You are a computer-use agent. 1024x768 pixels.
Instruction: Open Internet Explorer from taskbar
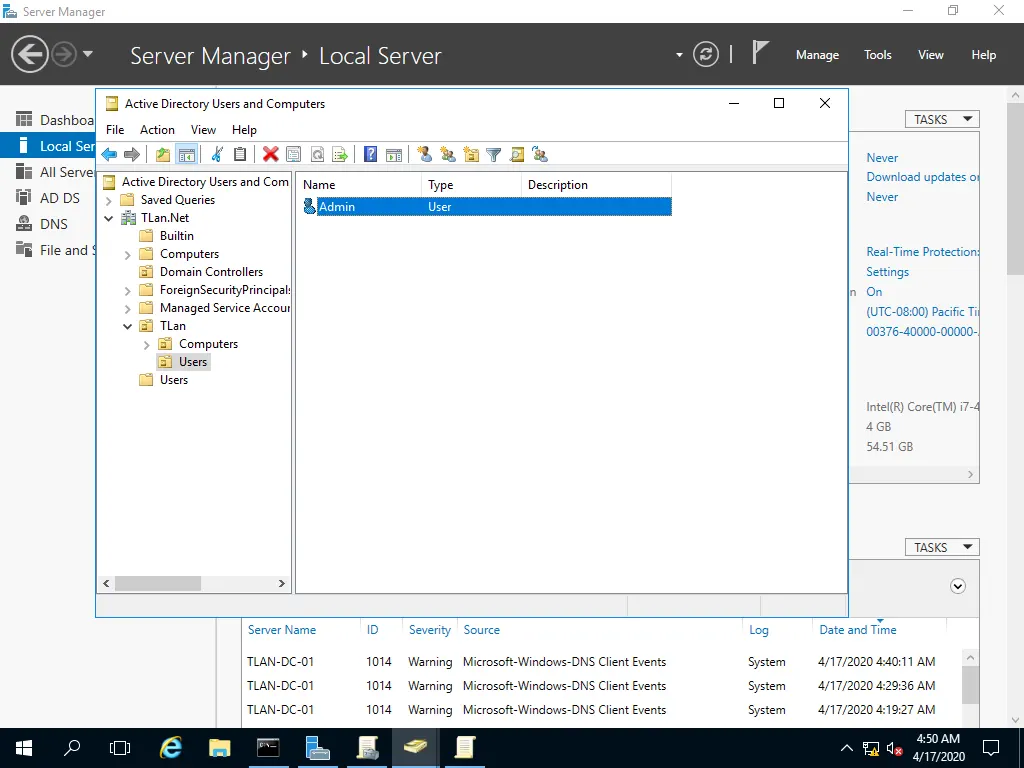pos(170,748)
